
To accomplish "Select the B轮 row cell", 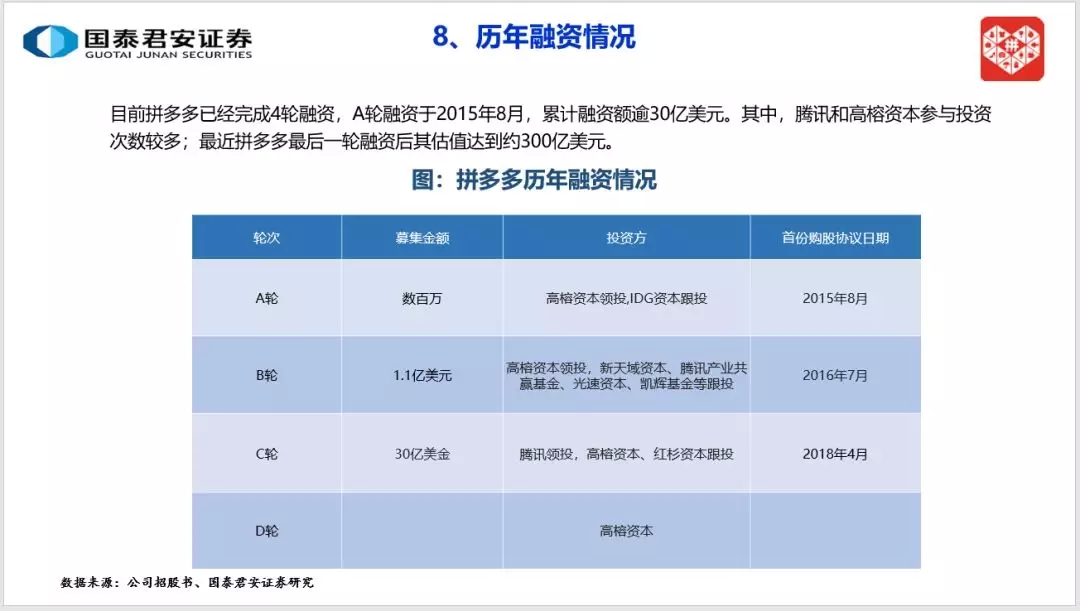I will click(267, 375).
